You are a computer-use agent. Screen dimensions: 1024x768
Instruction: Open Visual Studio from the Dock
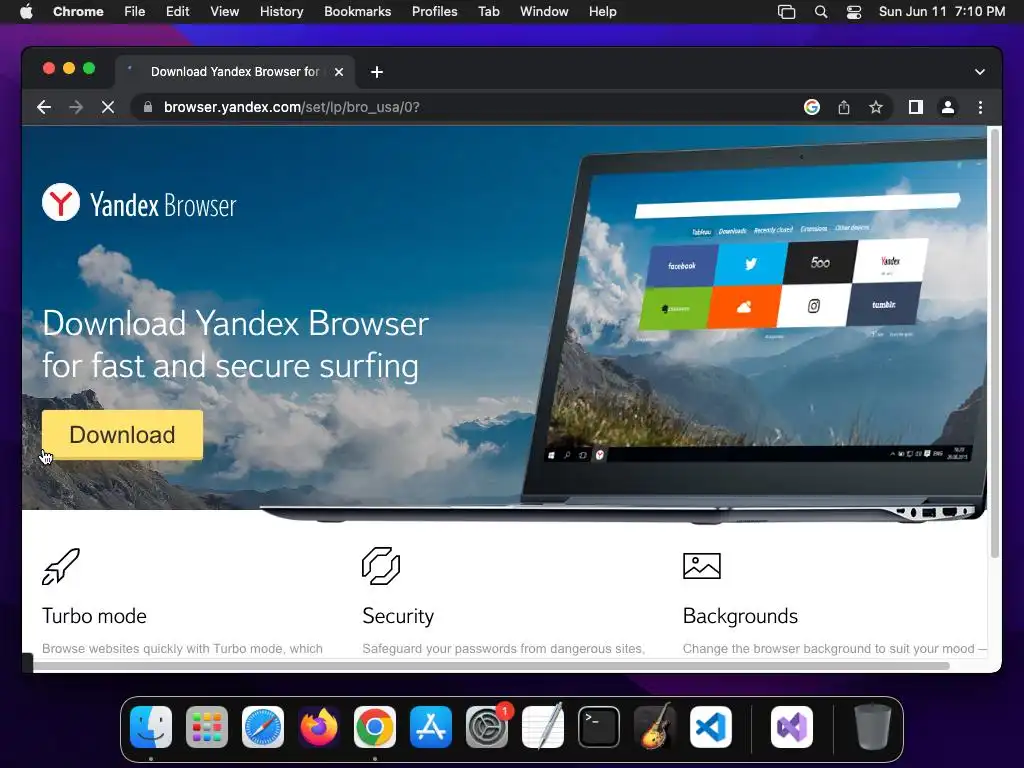coord(792,727)
